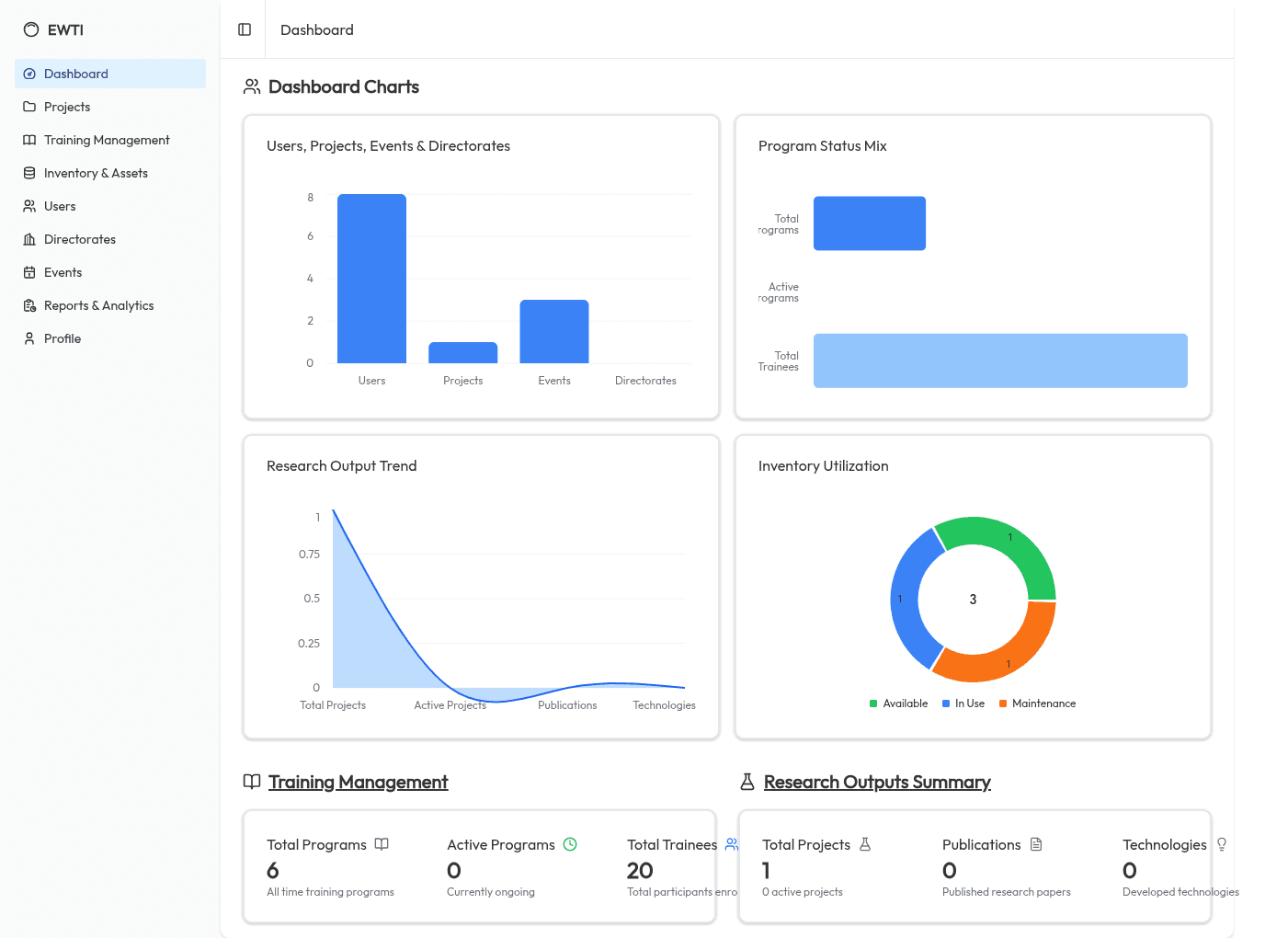Open the Training Management summary link
Screen dimensions: 1288x938
point(358,782)
